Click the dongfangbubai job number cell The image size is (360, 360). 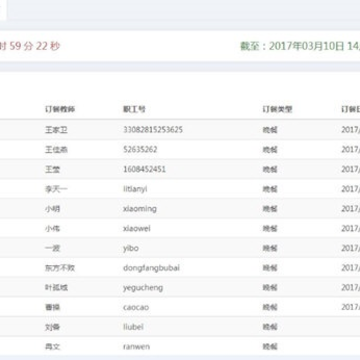[151, 268]
